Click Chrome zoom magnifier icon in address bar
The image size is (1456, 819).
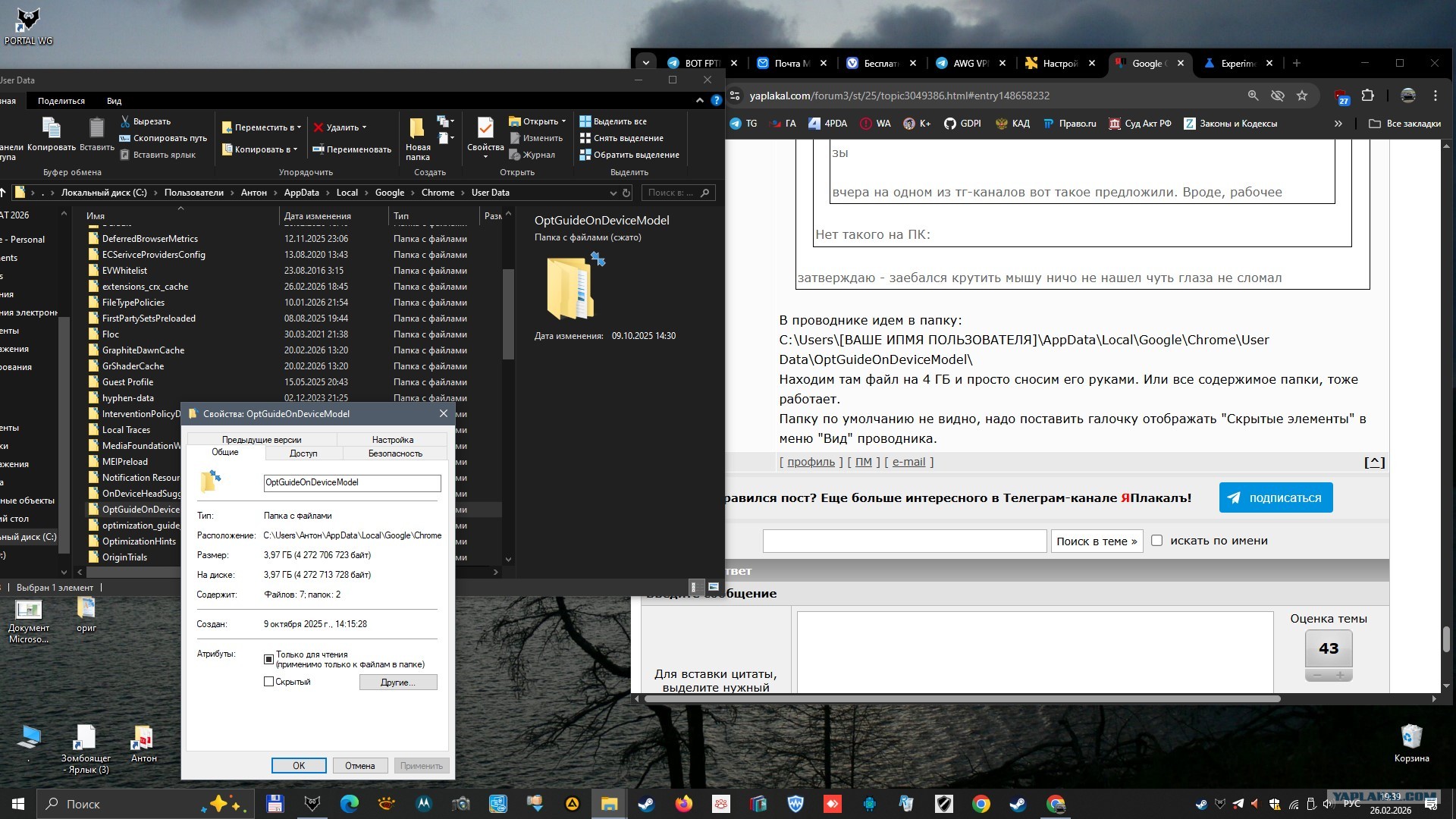click(1253, 96)
